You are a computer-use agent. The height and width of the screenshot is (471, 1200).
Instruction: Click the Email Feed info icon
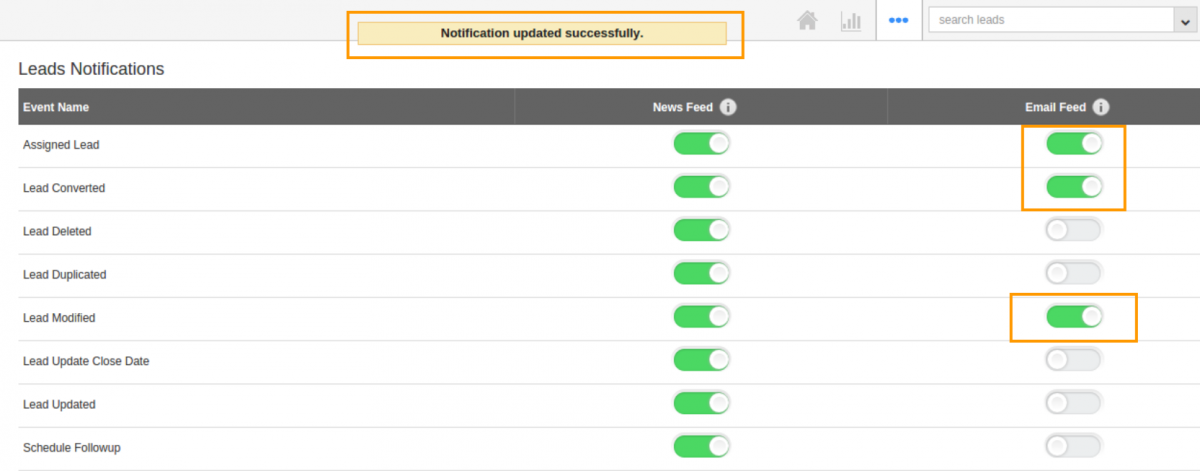1101,107
